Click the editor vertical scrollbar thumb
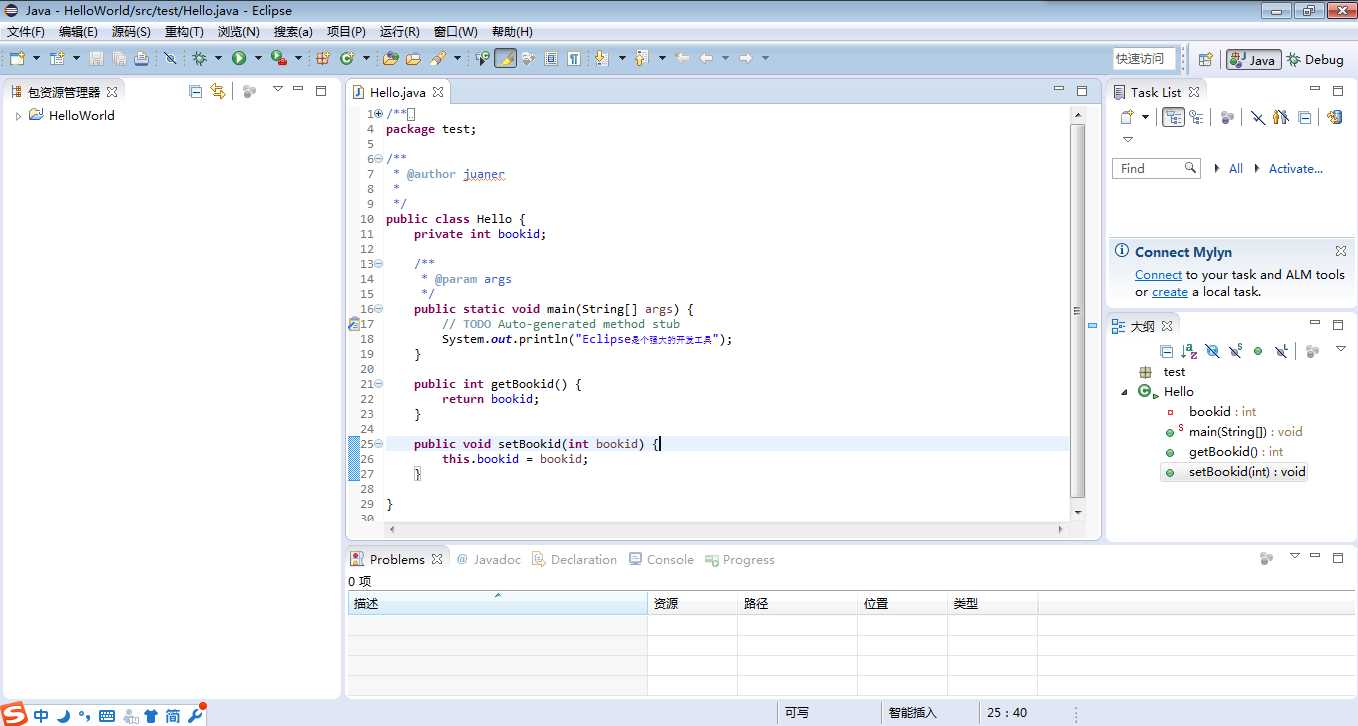 [1077, 311]
